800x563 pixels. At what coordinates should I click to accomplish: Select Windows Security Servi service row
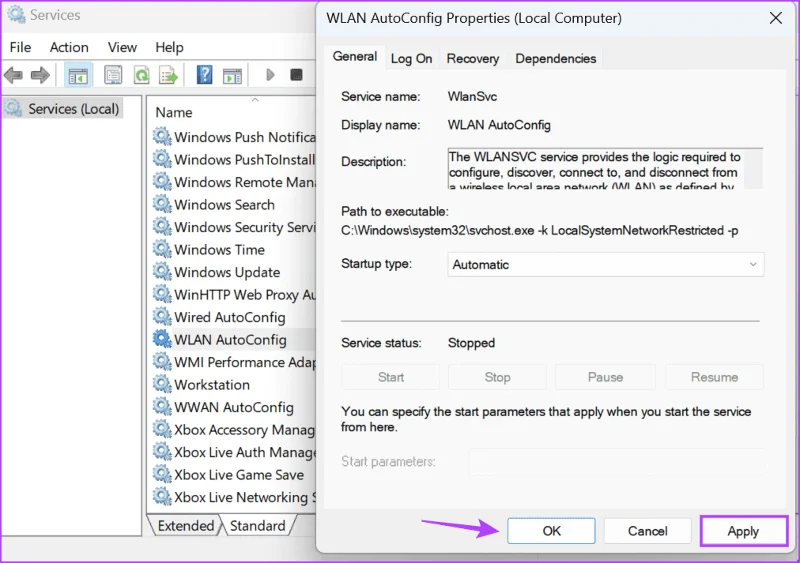[234, 227]
